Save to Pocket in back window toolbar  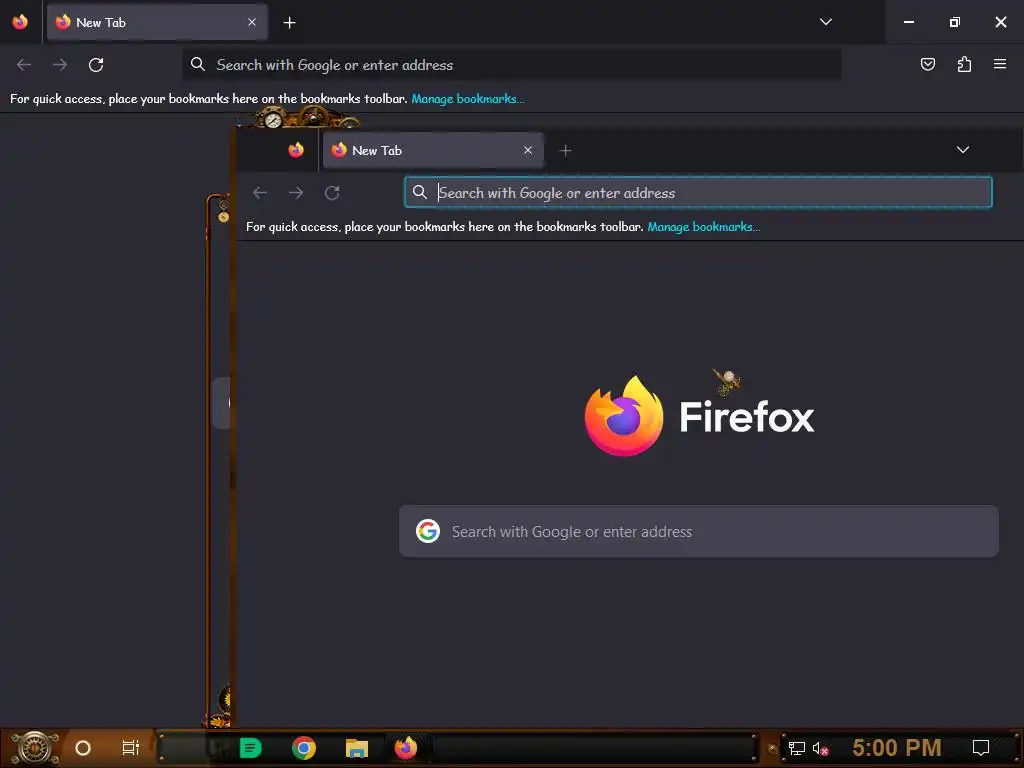pos(927,64)
